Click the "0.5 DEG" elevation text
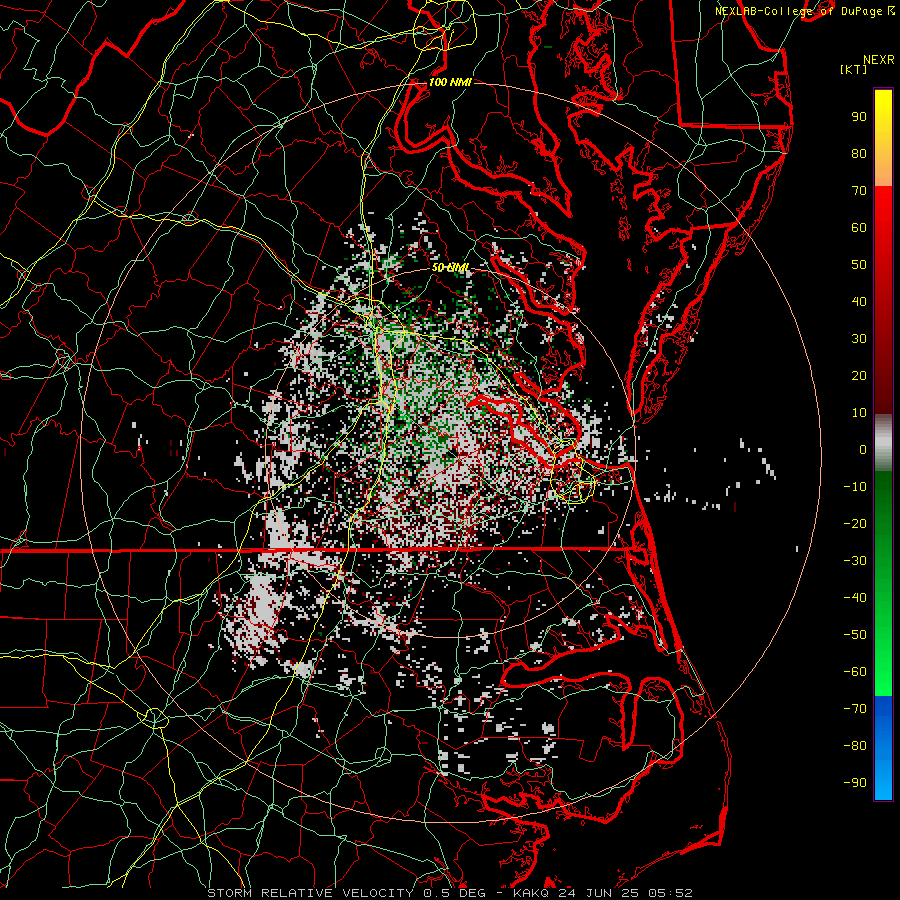The width and height of the screenshot is (900, 900). [455, 893]
